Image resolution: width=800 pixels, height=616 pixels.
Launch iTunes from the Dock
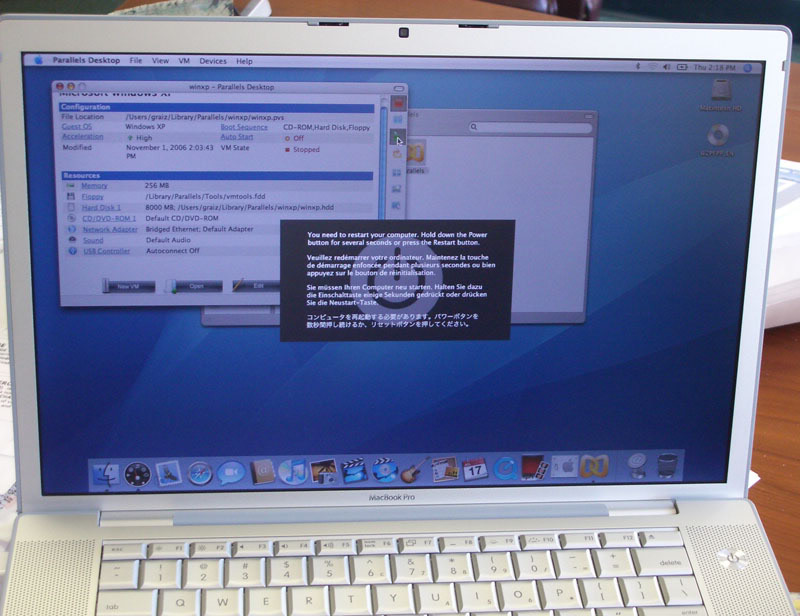[293, 472]
